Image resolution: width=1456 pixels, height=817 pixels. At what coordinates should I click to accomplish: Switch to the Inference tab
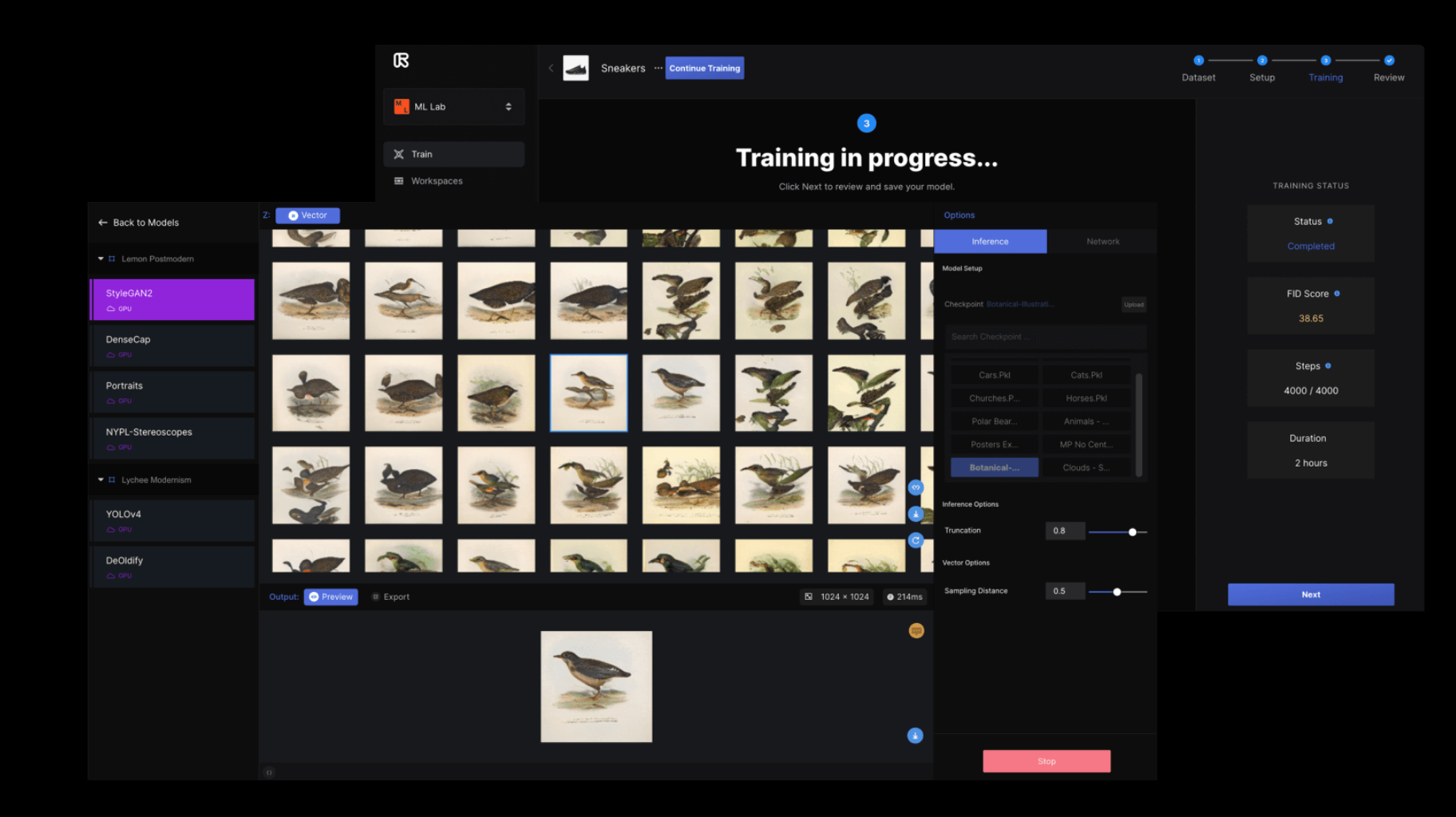[990, 242]
